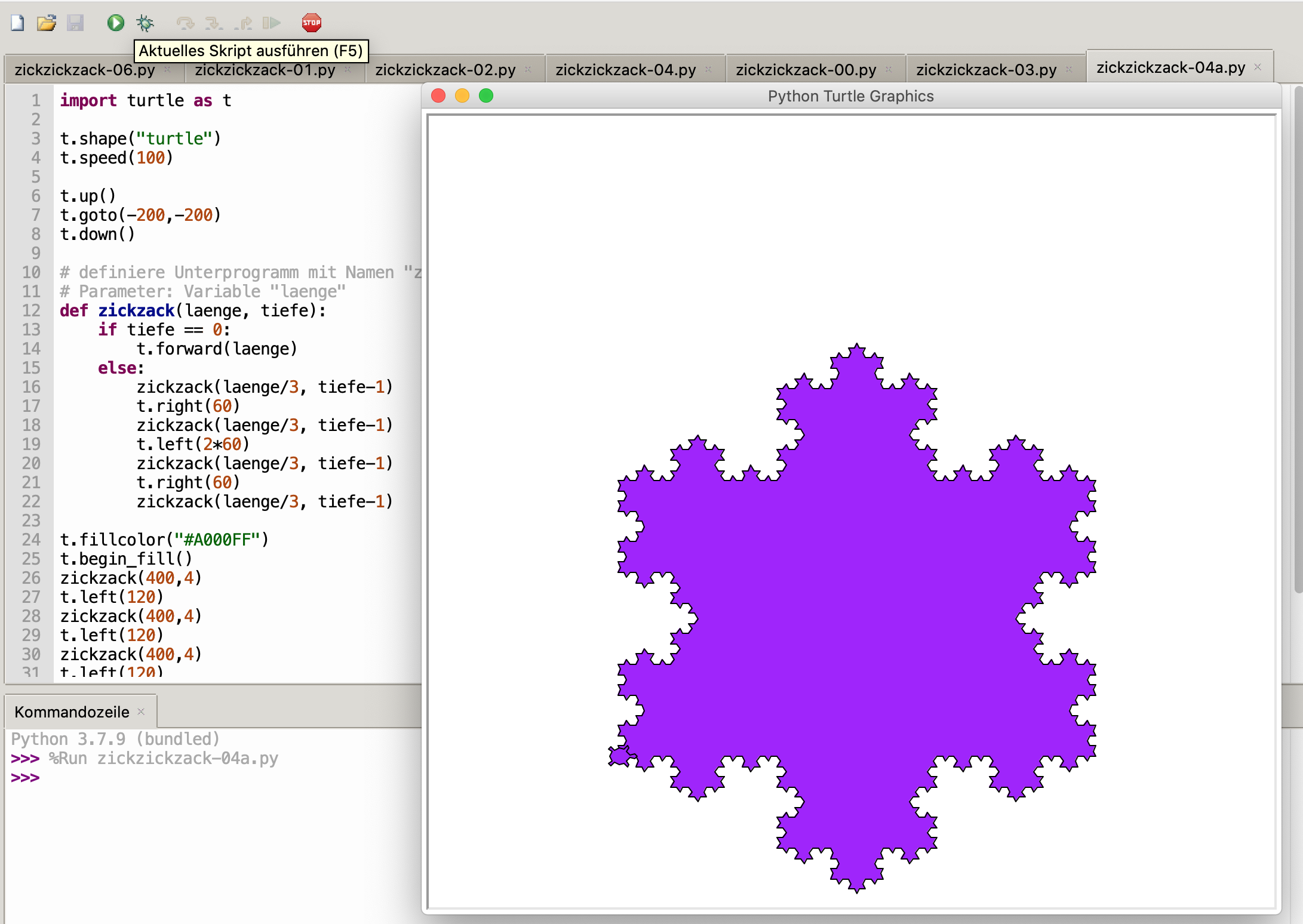Switch to zickzickzack-03.py tab

[986, 70]
